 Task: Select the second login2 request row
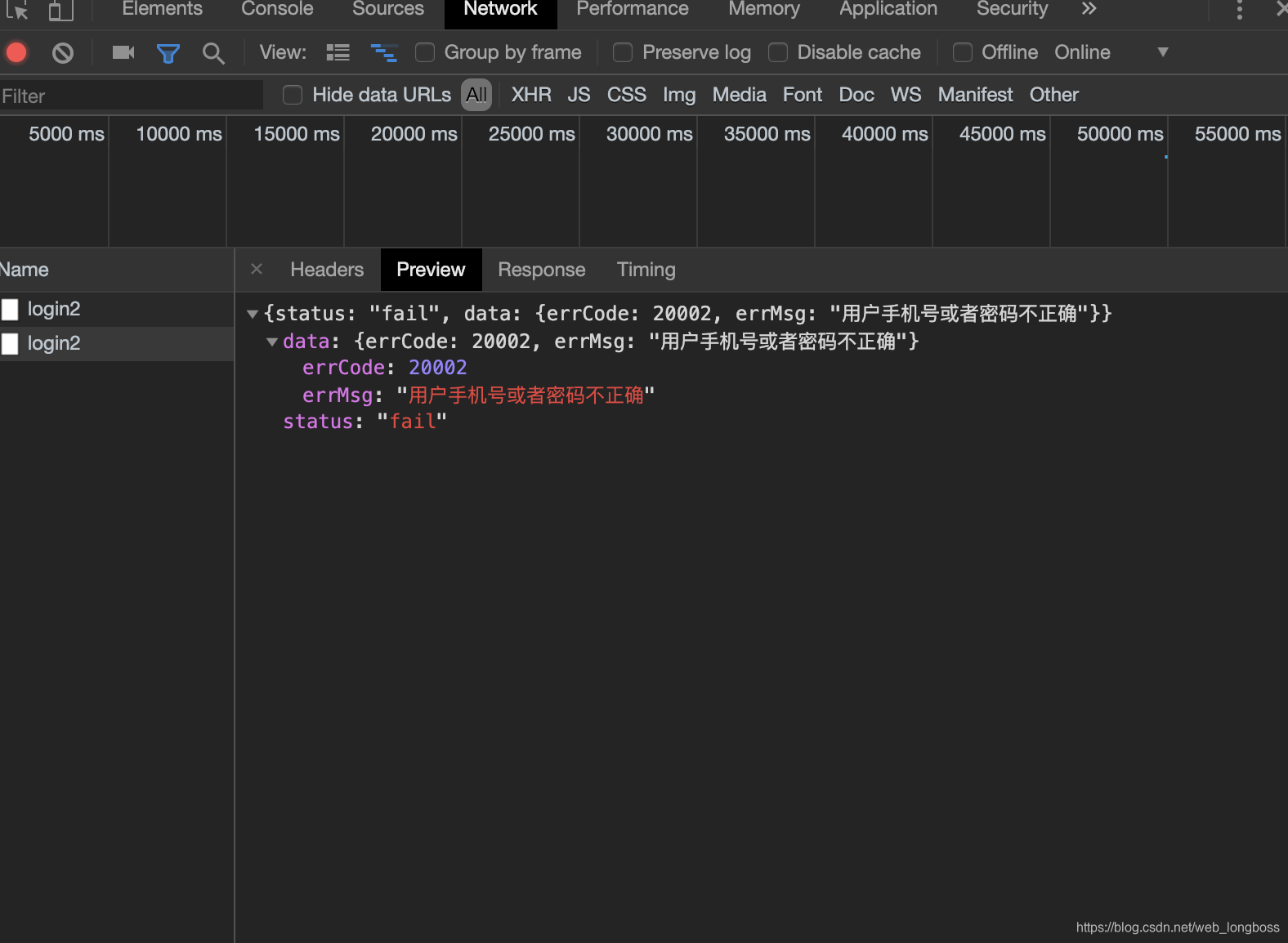pyautogui.click(x=117, y=343)
